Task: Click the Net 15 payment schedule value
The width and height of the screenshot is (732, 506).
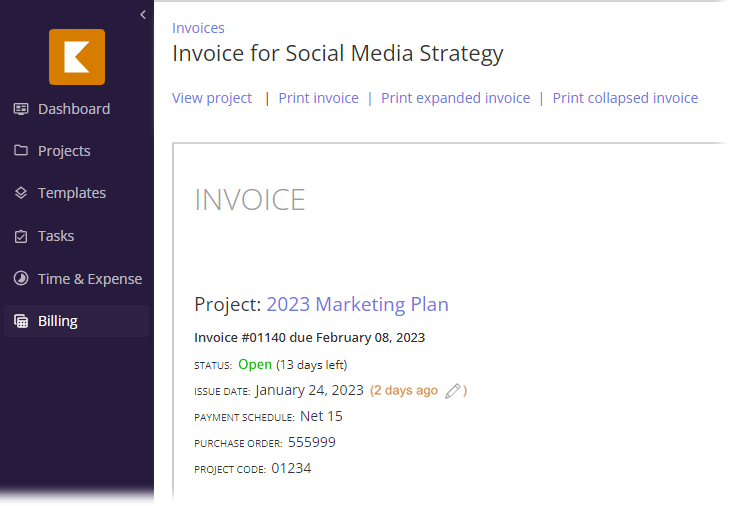Action: (x=321, y=416)
